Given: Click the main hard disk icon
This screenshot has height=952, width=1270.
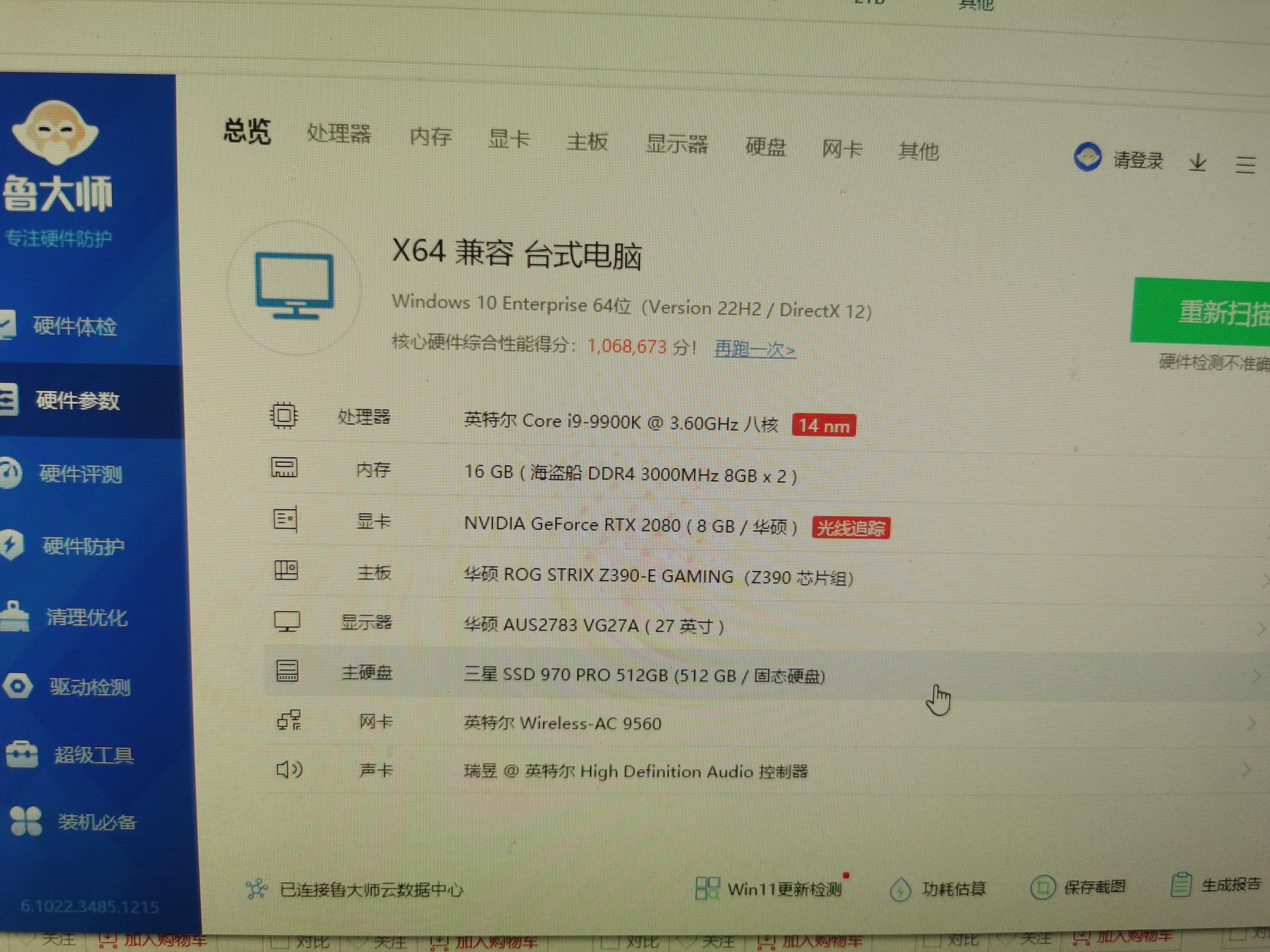Looking at the screenshot, I should 287,670.
